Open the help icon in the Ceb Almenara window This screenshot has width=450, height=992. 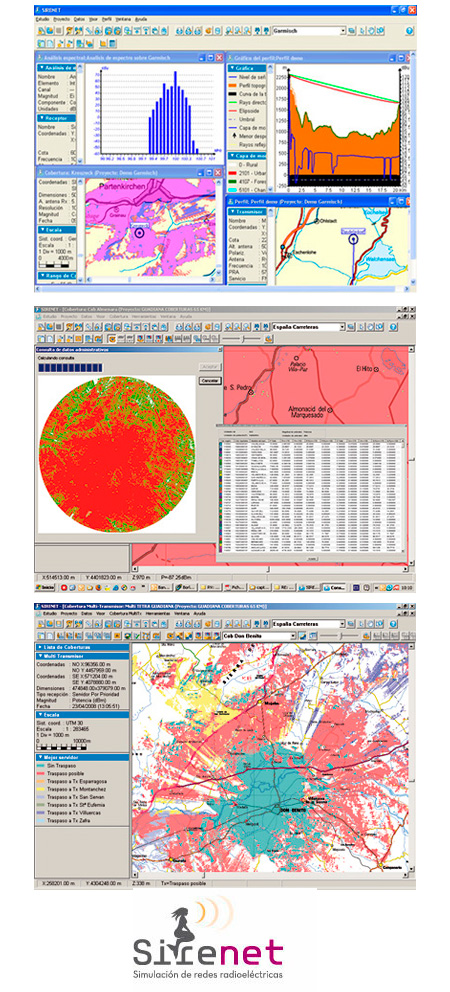coord(393,327)
